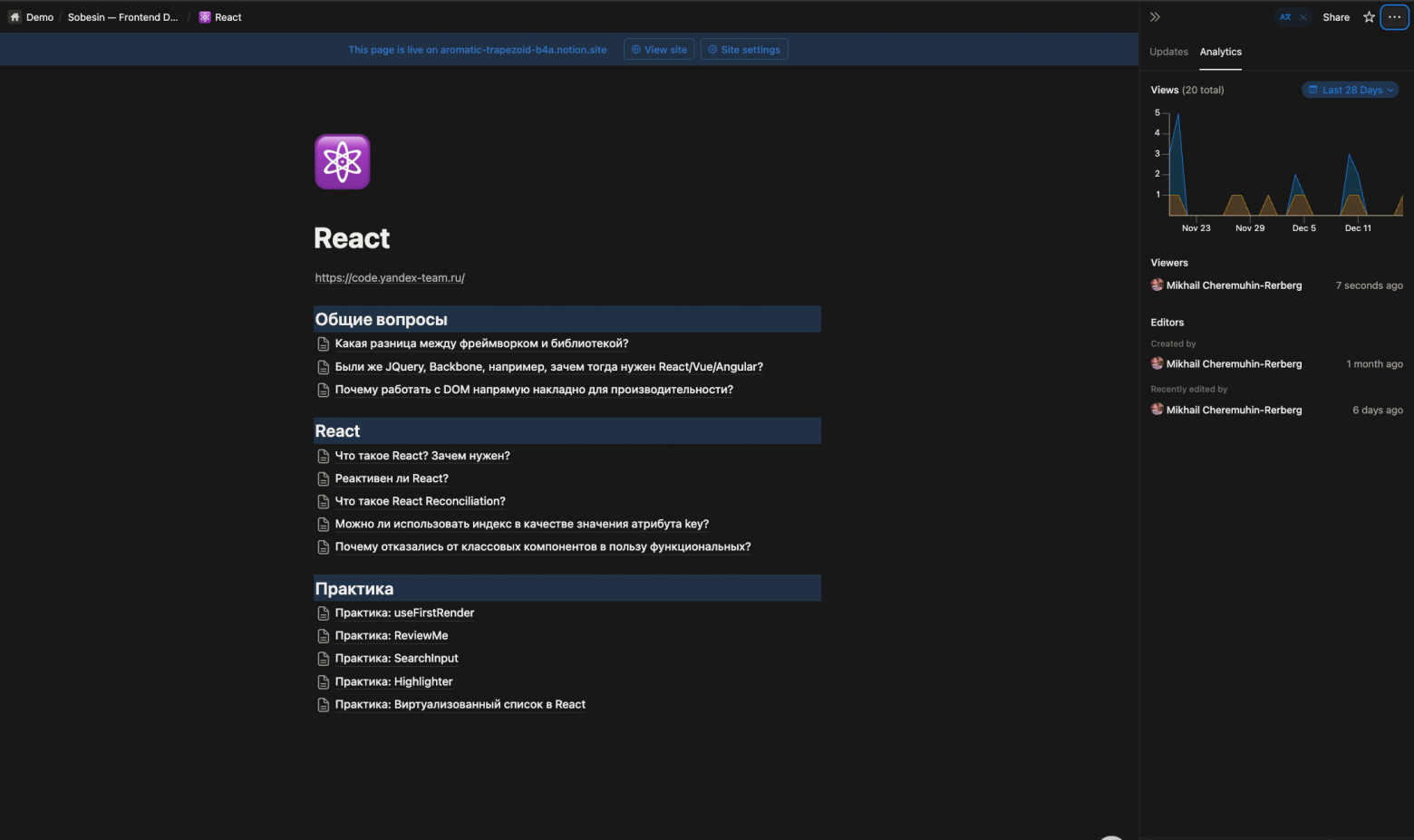Open the Практика: Highlighter page
Viewport: 1414px width, 840px height.
[x=393, y=681]
